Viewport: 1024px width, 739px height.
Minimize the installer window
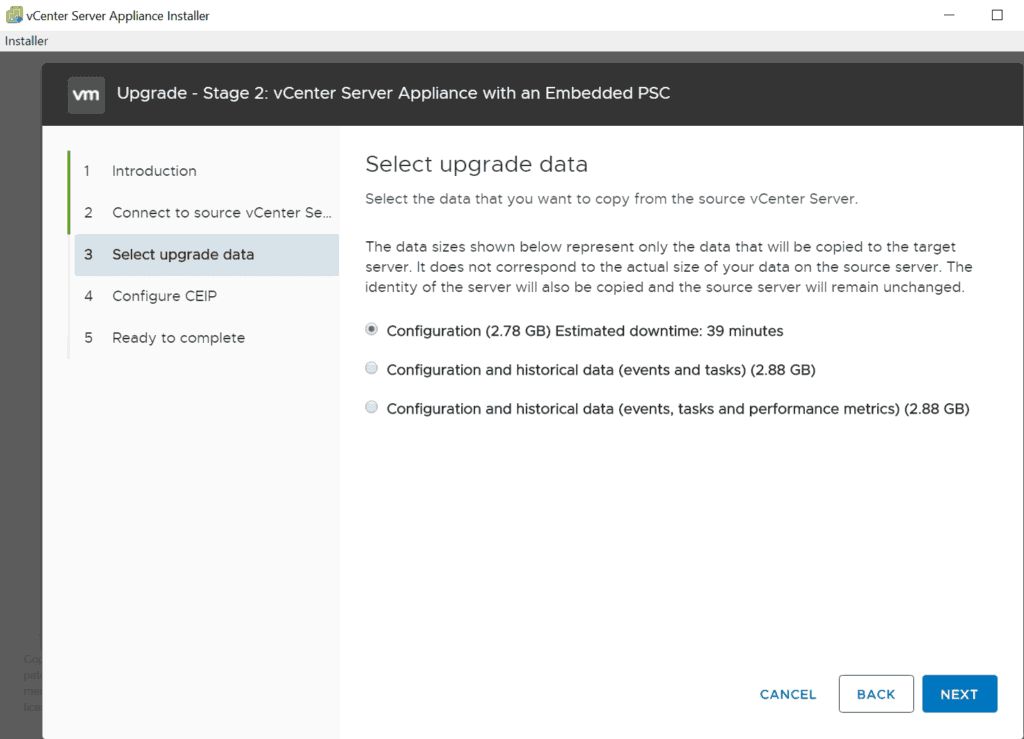tap(949, 15)
